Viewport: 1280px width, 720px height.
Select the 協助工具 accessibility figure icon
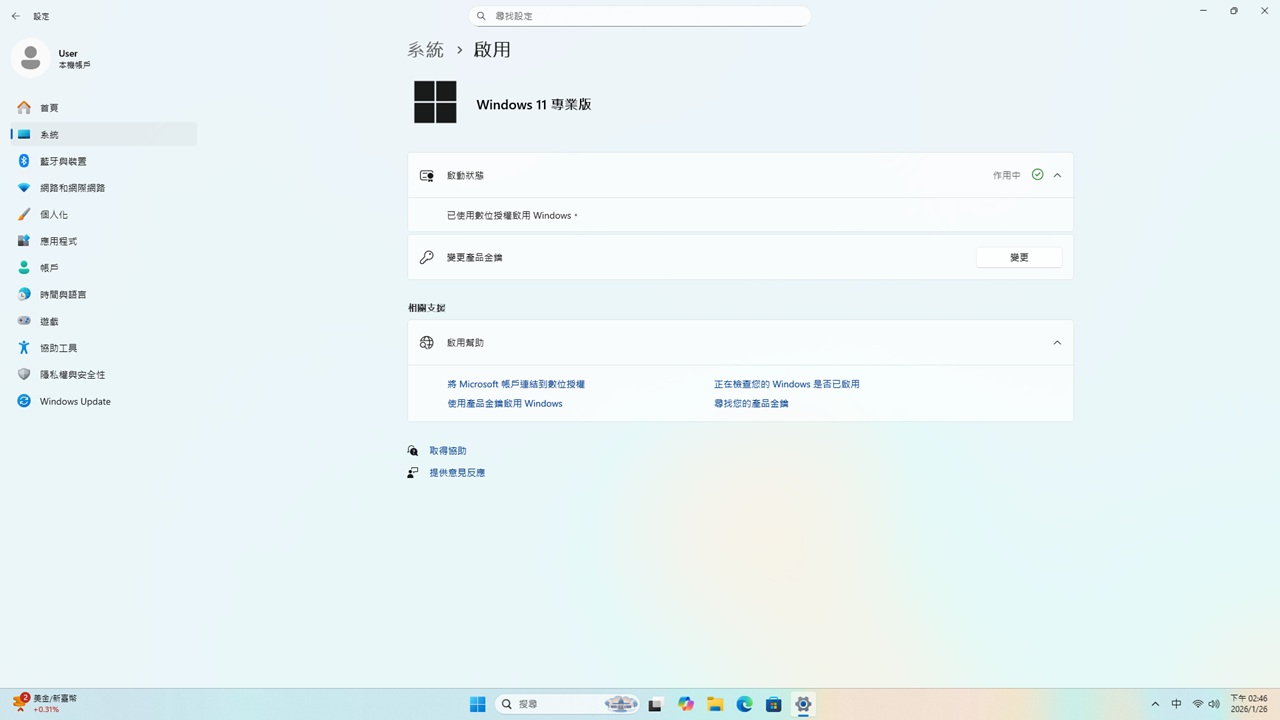pos(24,348)
